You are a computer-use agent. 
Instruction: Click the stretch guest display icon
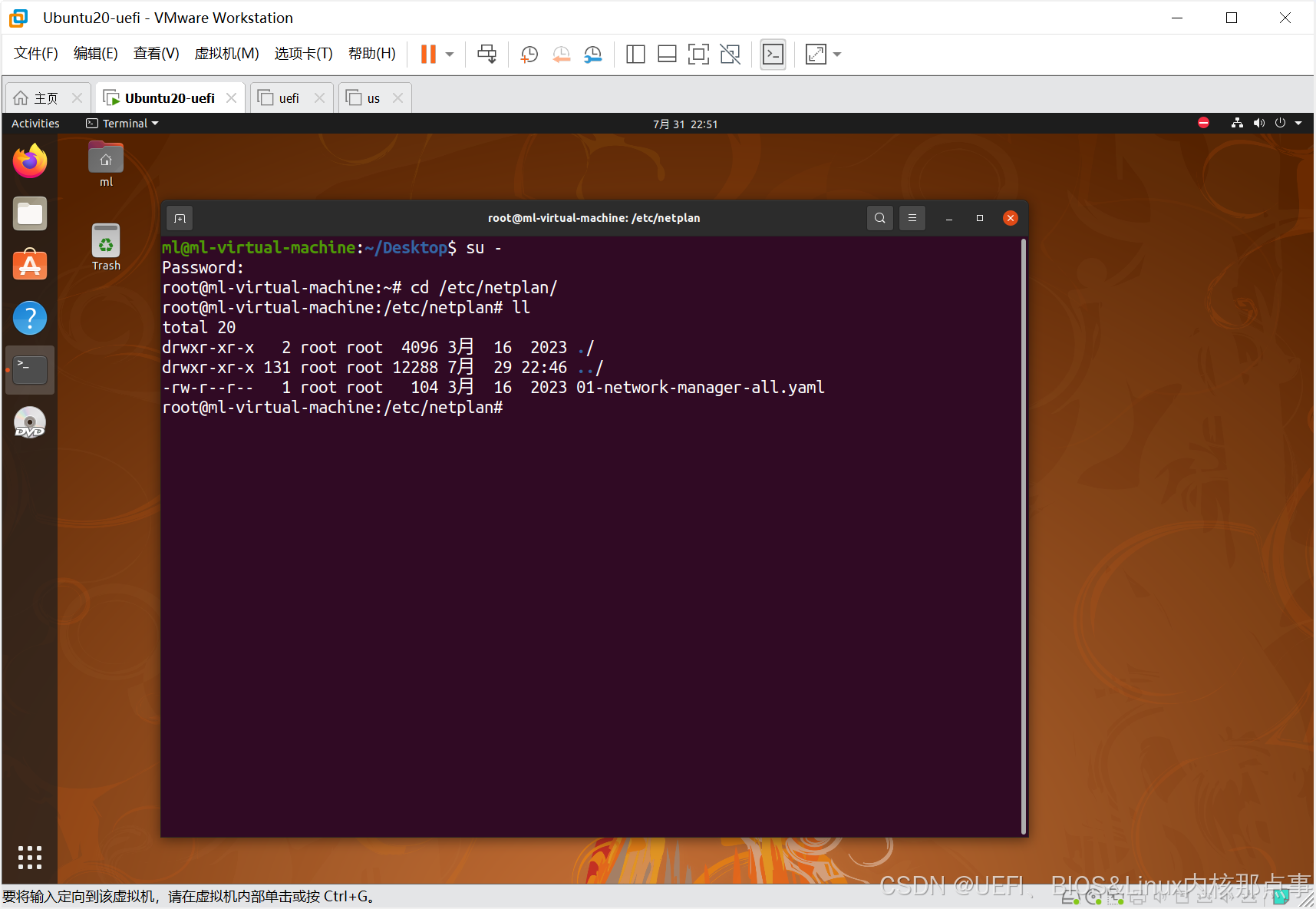click(x=816, y=54)
